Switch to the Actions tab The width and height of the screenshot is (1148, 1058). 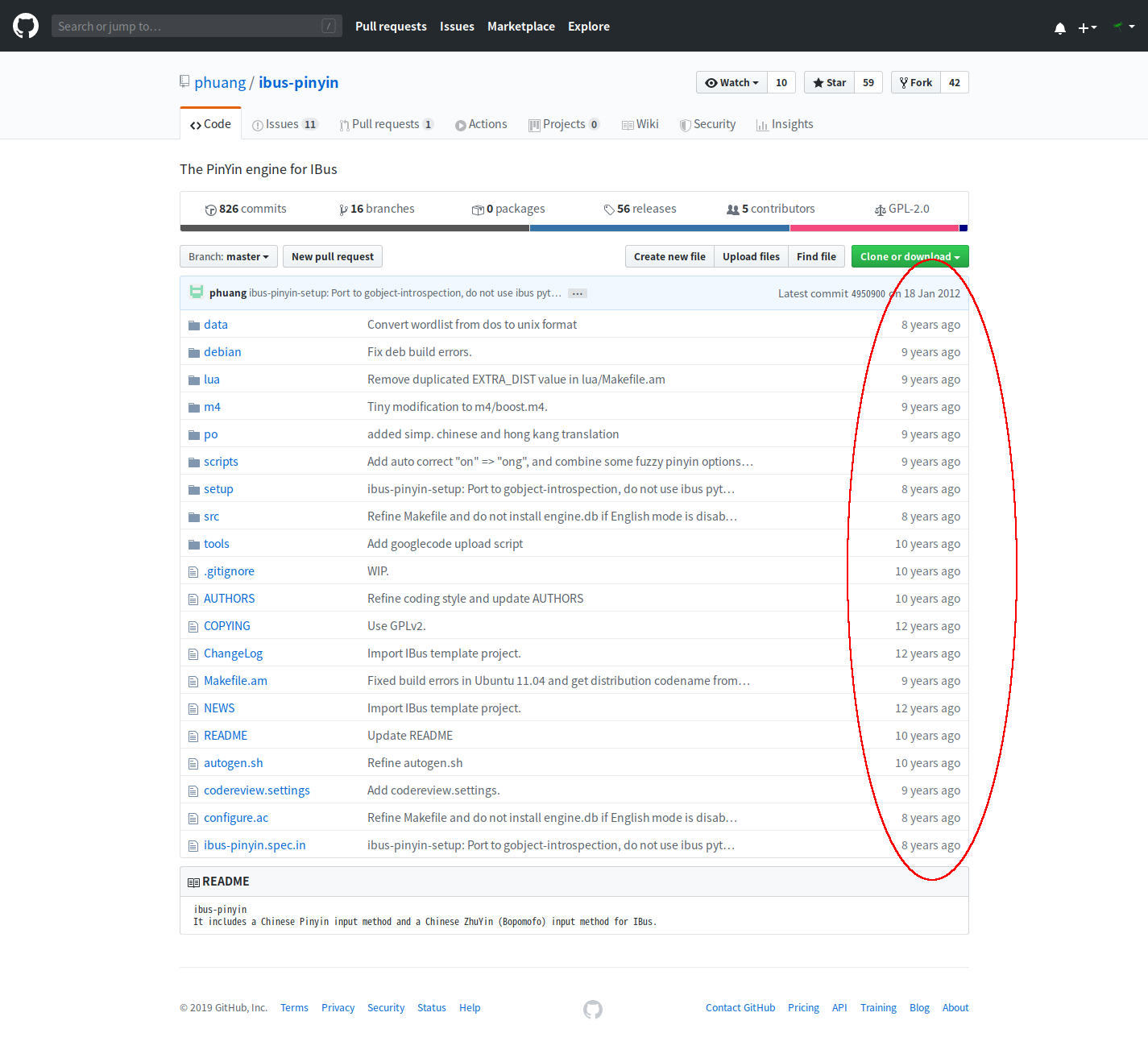481,124
